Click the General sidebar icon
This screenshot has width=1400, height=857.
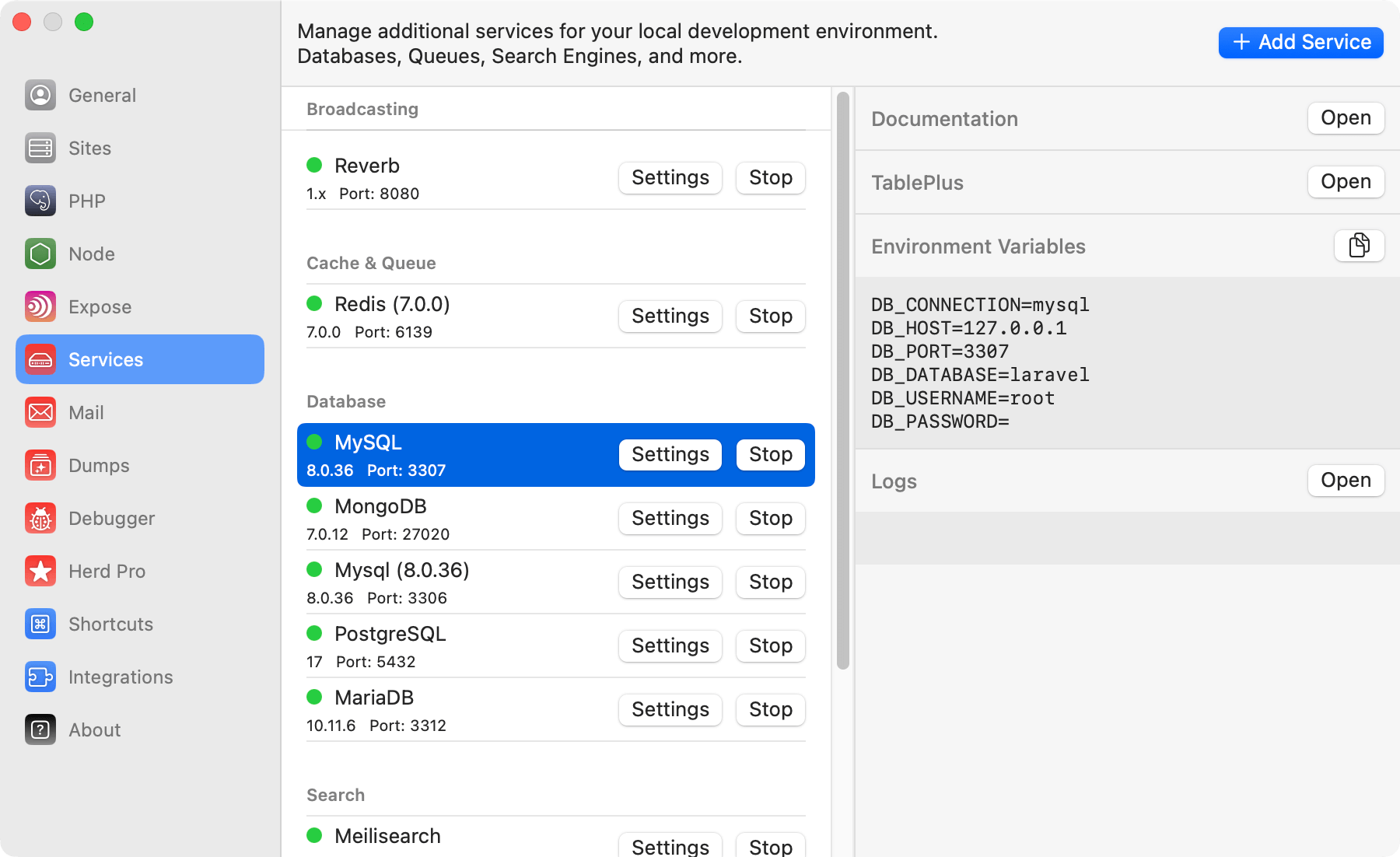point(40,95)
